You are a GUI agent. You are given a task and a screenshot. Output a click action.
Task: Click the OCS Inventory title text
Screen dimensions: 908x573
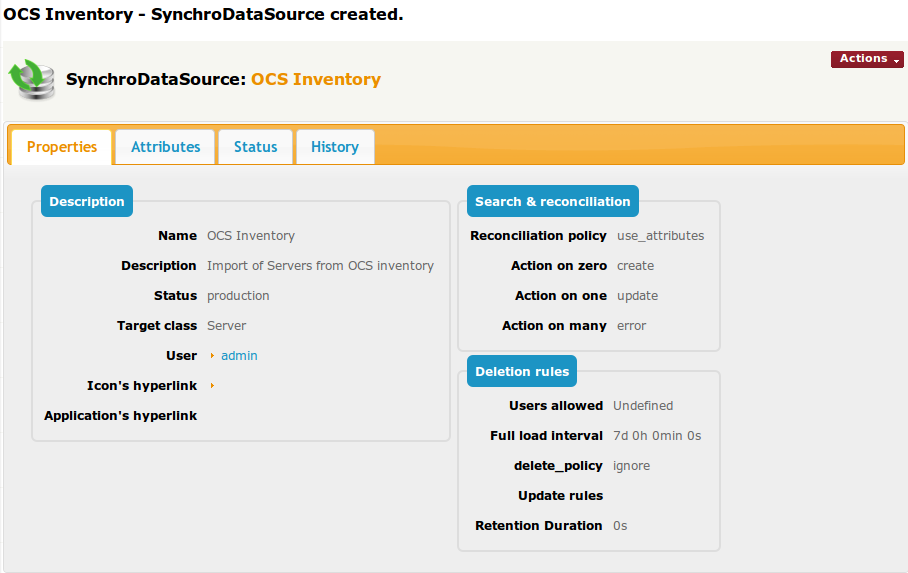[x=315, y=79]
